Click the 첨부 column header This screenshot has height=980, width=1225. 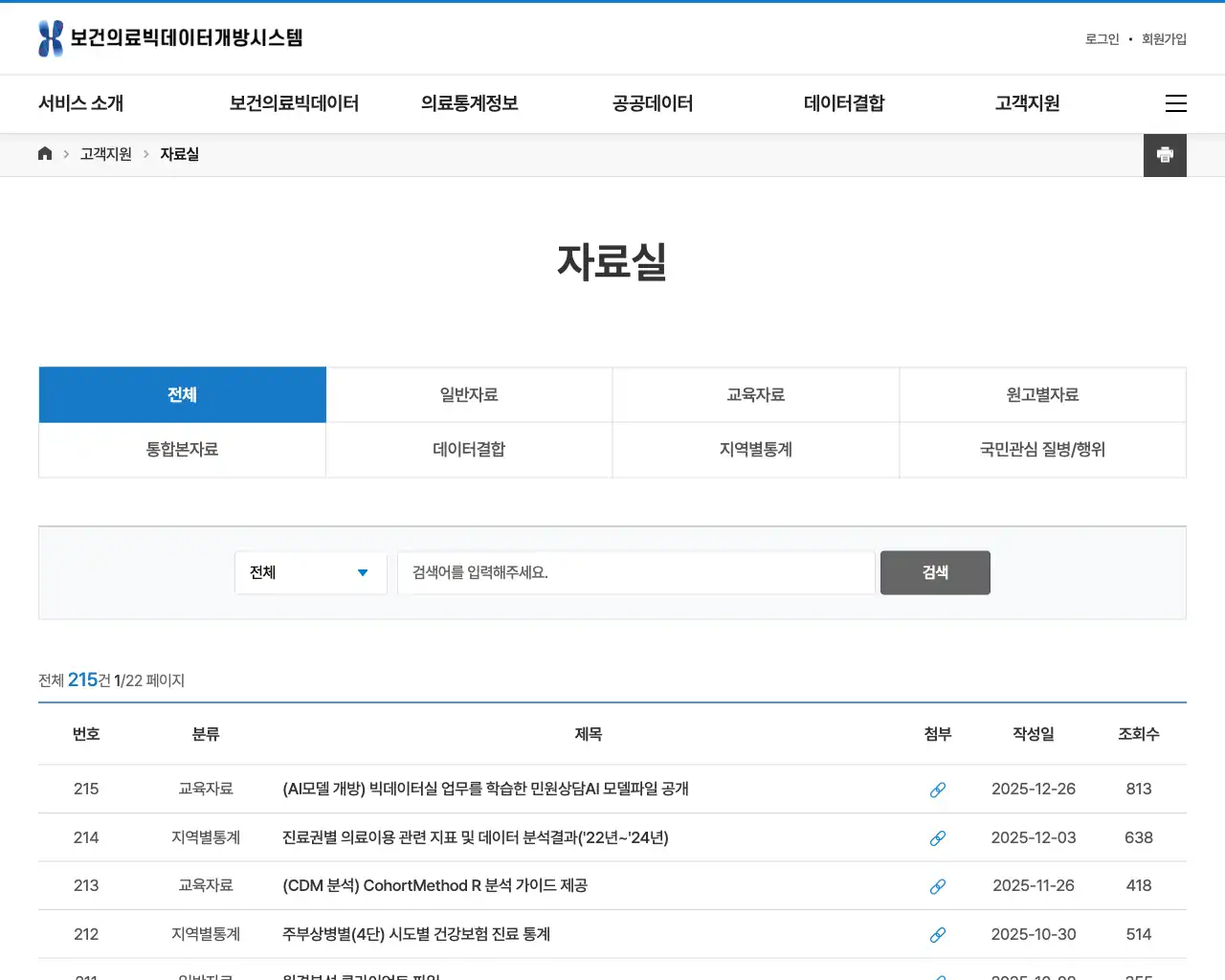[x=938, y=734]
